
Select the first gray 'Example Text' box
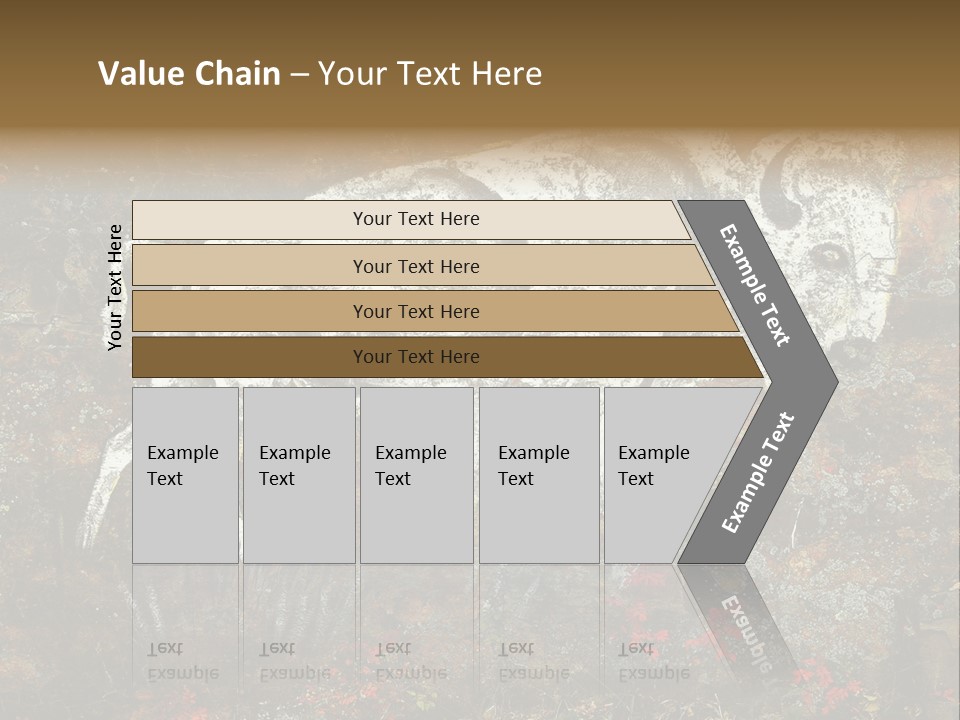click(185, 475)
